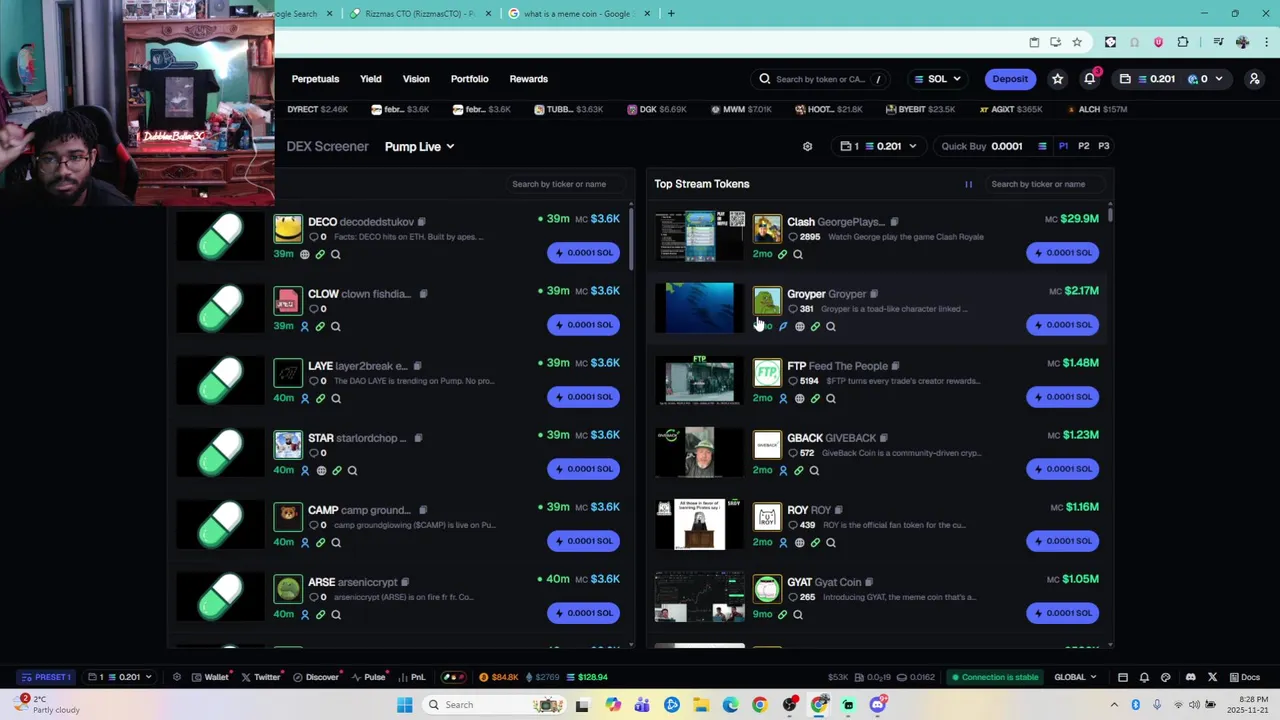Open bottom bar notification bell icon
Screen dimensions: 1280x720
1144,677
